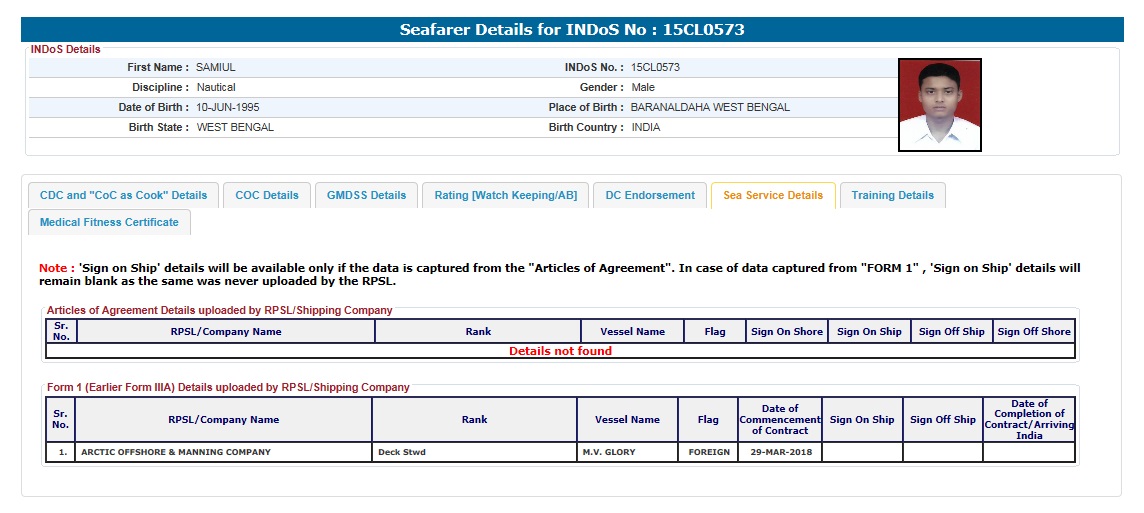Click Date of Completion of Contract header
Viewport: 1144px width, 513px height.
(x=1029, y=420)
